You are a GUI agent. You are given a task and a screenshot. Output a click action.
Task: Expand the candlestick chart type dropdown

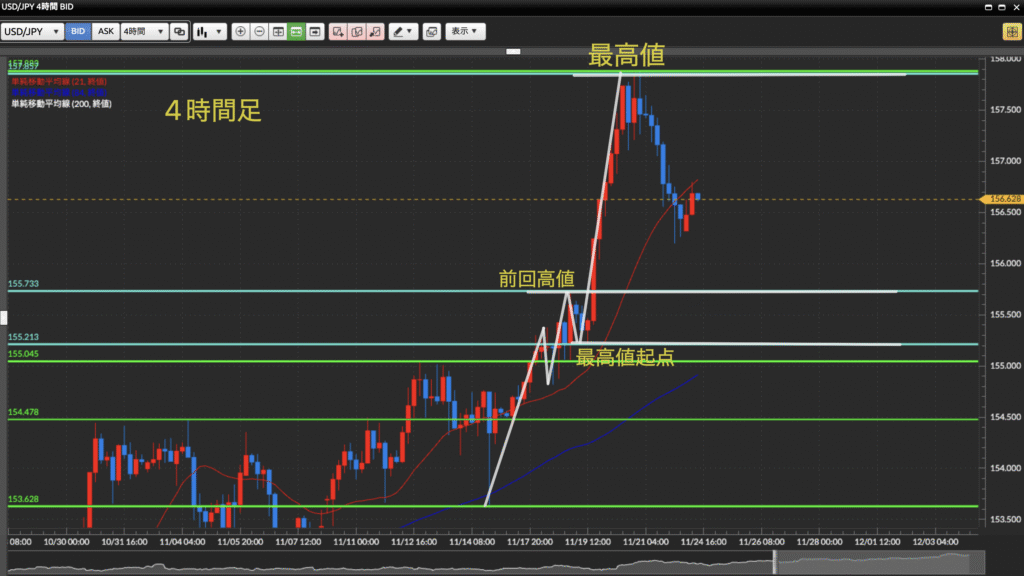pos(210,32)
